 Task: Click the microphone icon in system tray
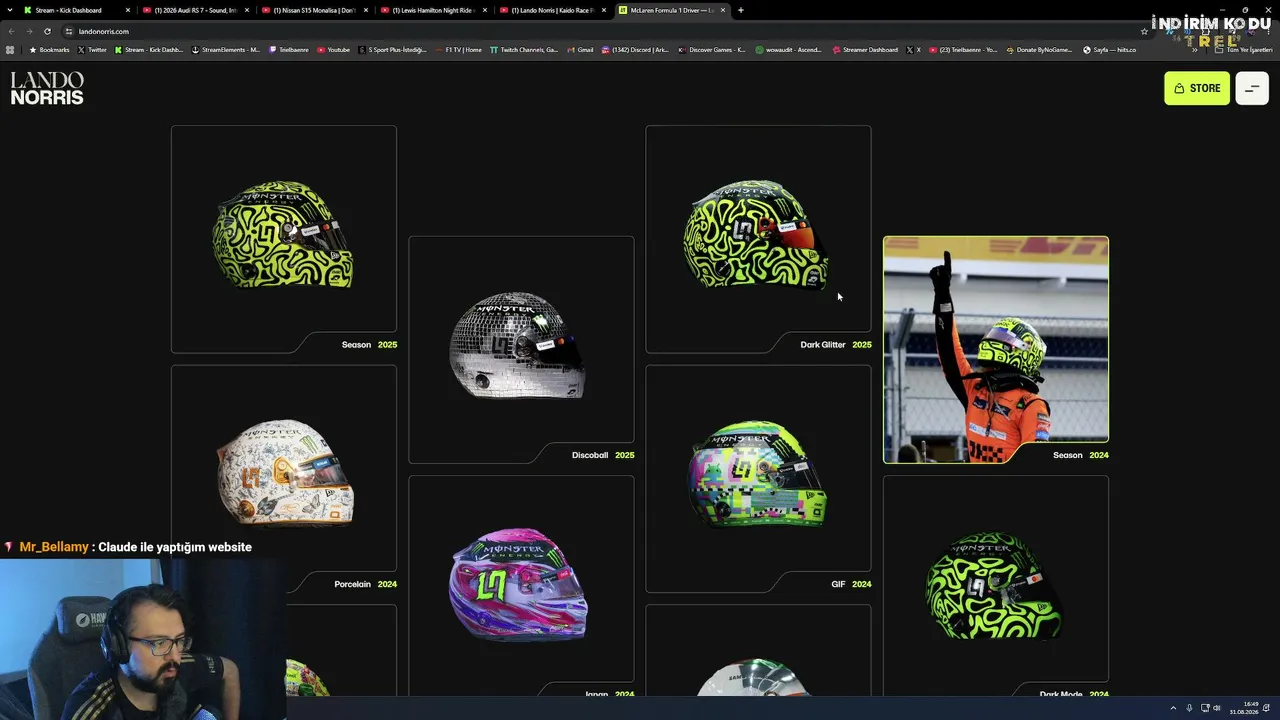click(1189, 708)
